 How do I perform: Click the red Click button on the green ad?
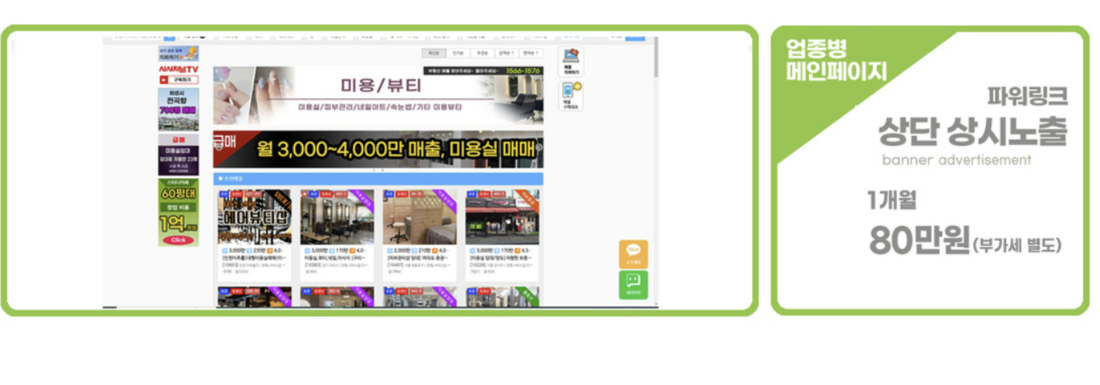tap(178, 240)
